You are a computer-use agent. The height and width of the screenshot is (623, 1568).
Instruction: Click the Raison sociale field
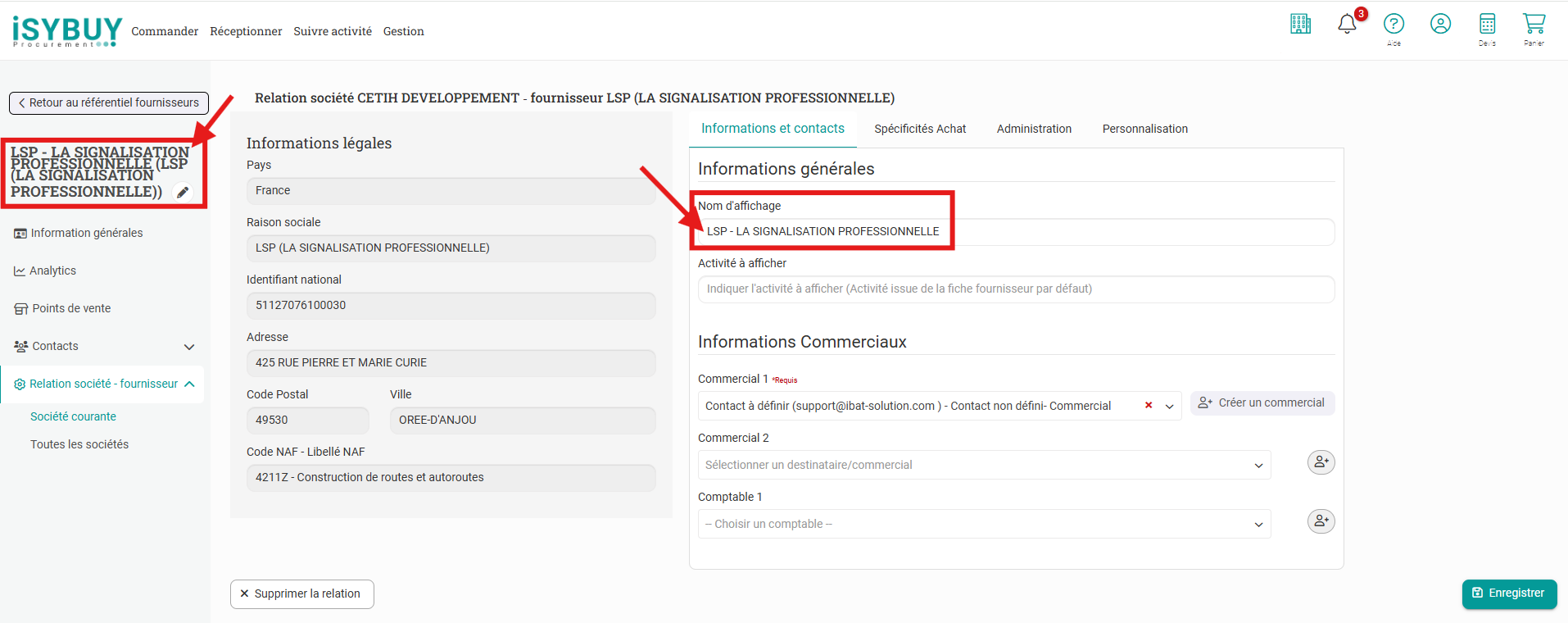[x=451, y=248]
